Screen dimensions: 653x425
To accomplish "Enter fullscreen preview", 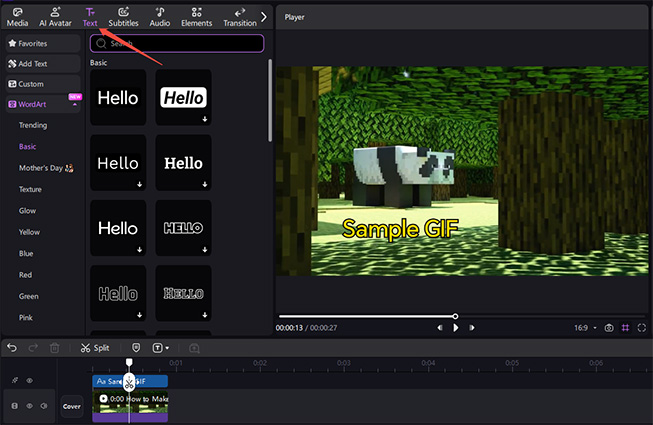I will 642,328.
